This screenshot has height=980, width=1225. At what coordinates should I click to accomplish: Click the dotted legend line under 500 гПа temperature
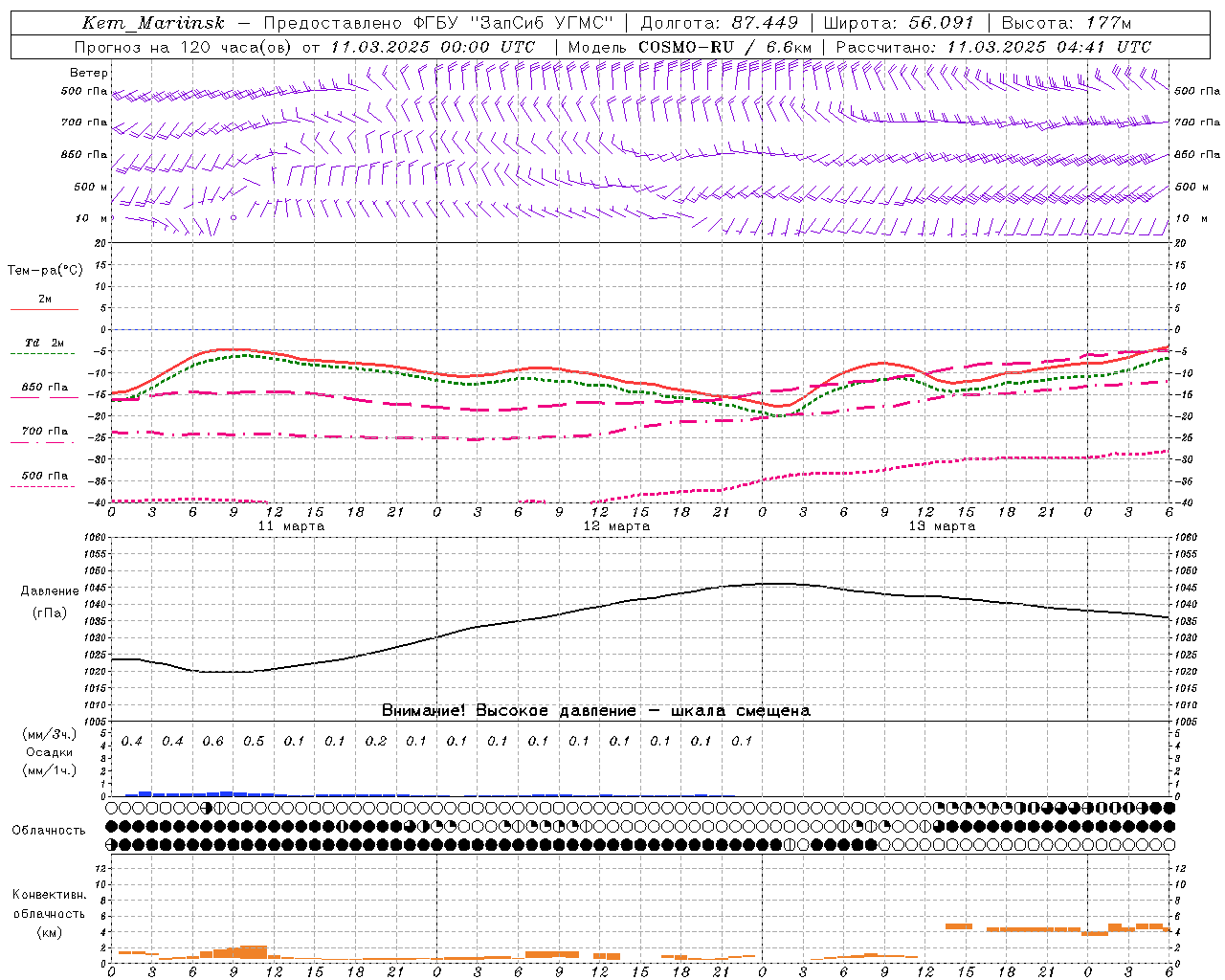pos(44,486)
